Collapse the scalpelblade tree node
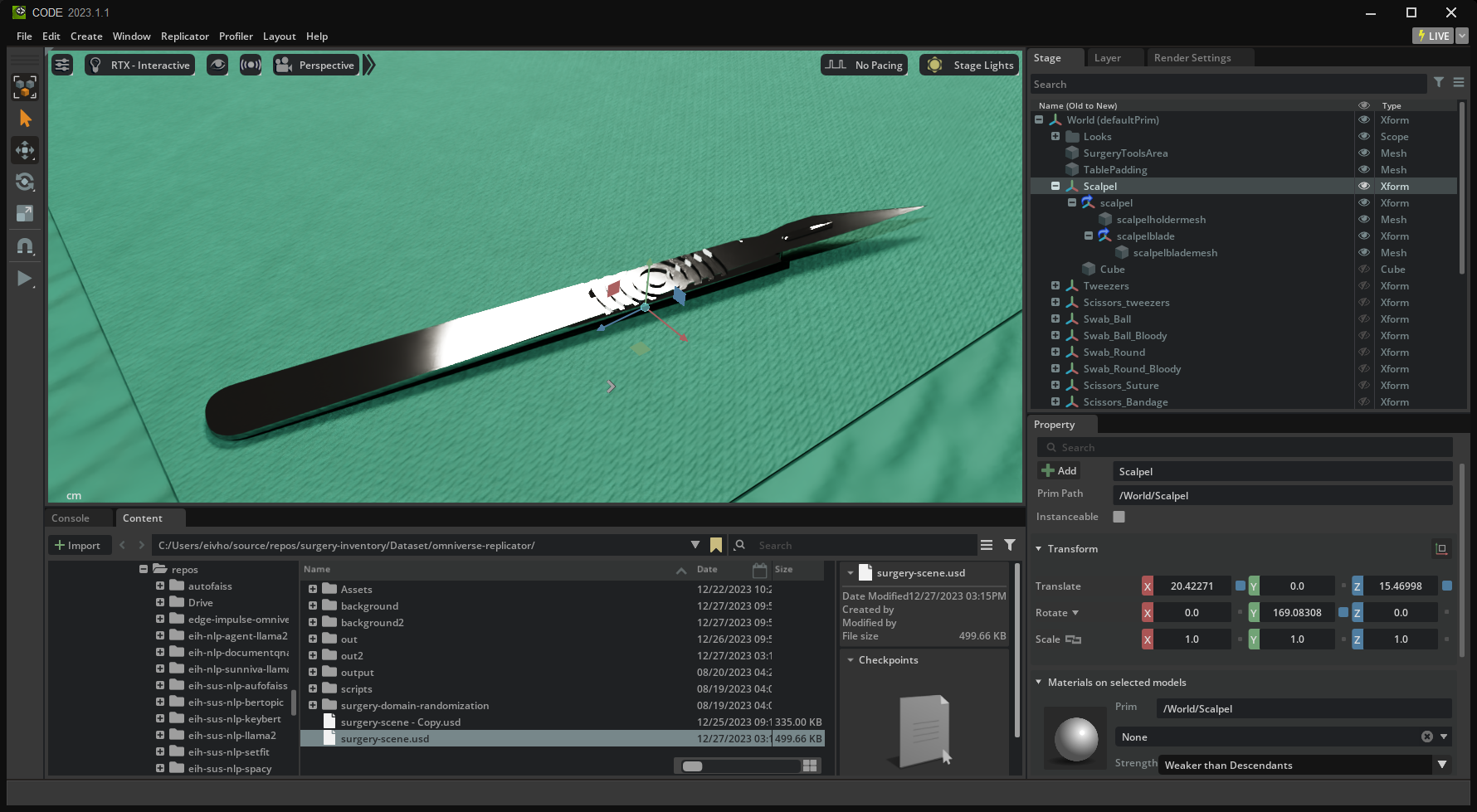The image size is (1477, 812). coord(1089,236)
